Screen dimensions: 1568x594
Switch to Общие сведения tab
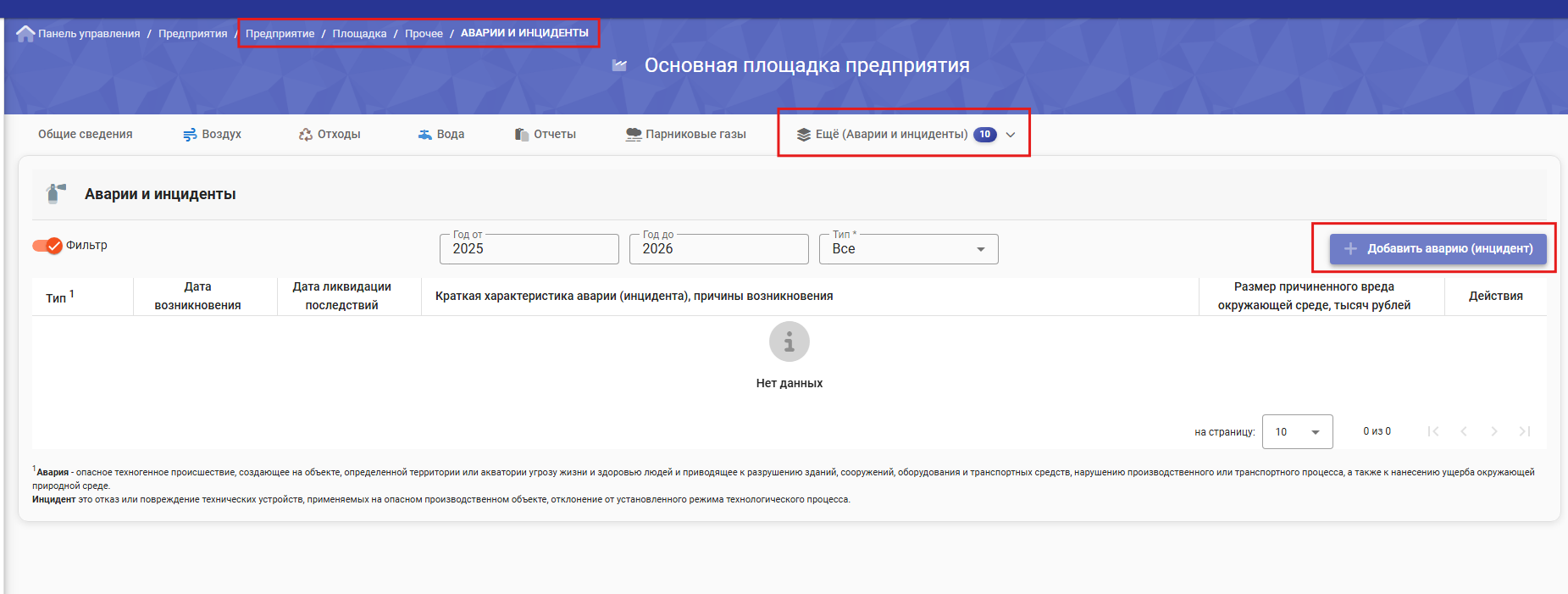pos(86,134)
